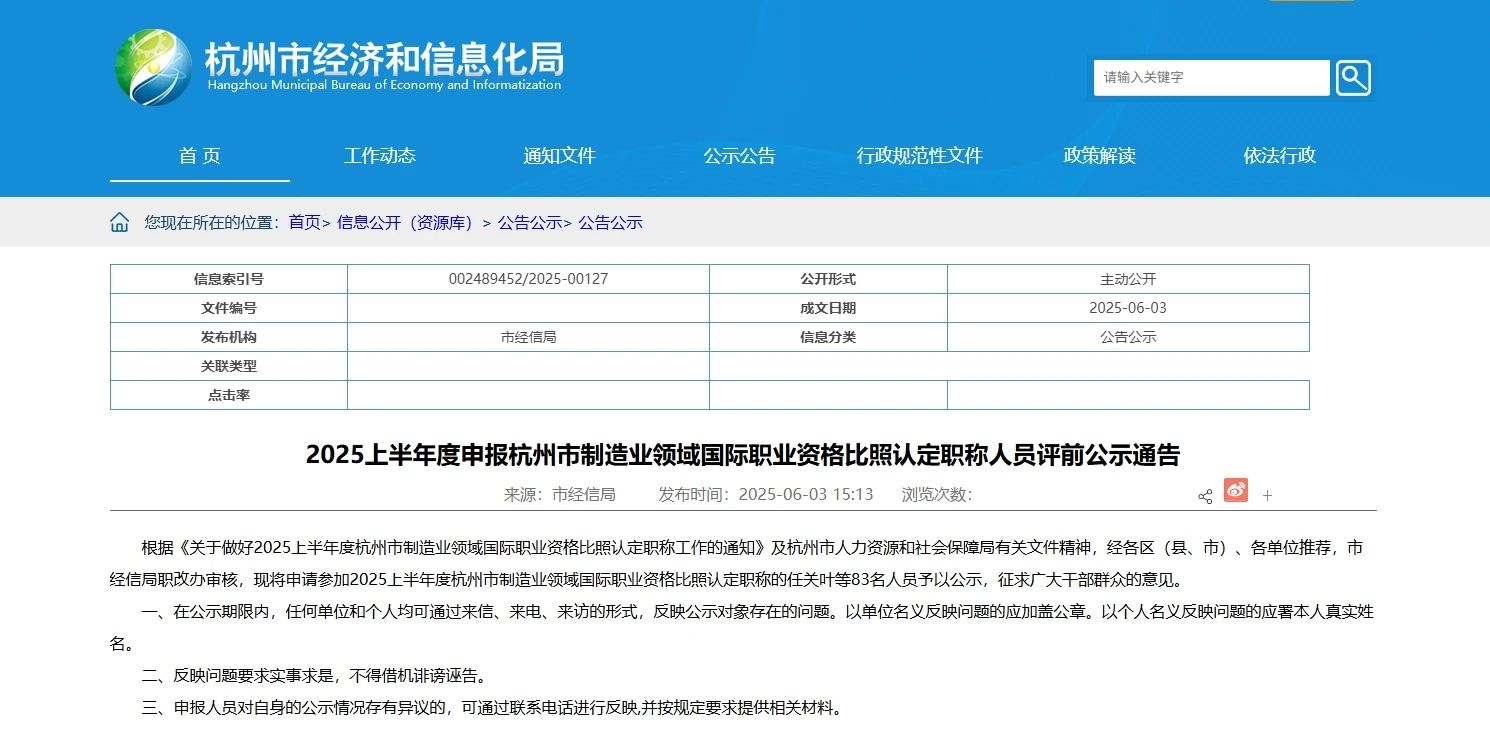Click the English subtitle Hangzhou Municipal Bureau
Screen dimensions: 1490x729
(384, 86)
